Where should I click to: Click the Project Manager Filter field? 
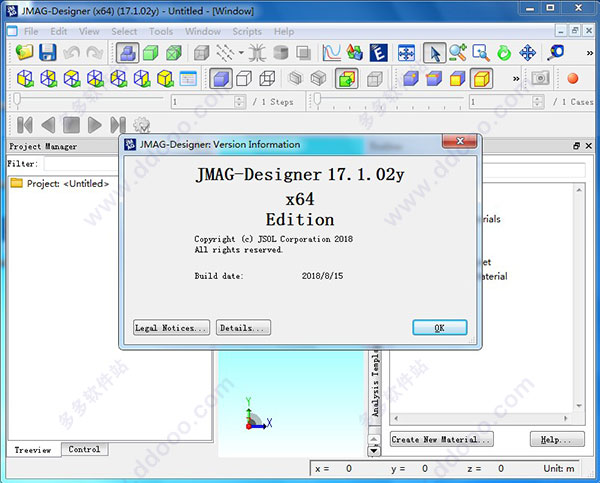82,164
